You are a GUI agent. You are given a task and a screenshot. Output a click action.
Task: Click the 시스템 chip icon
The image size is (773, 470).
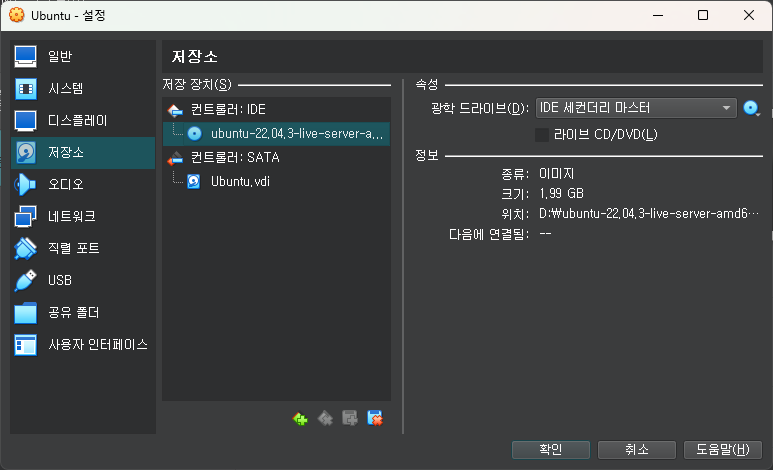pos(25,89)
